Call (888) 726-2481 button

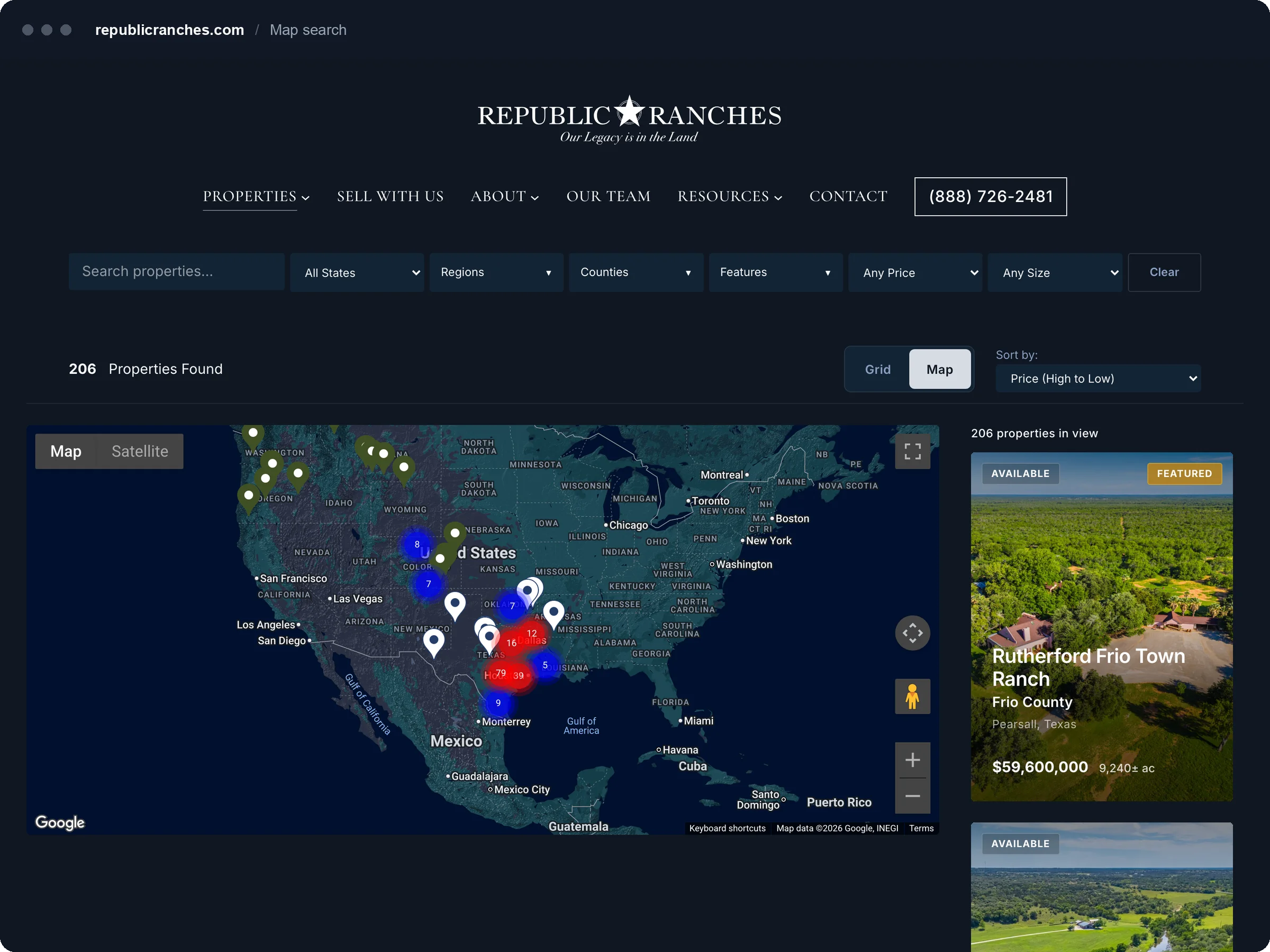[x=991, y=196]
